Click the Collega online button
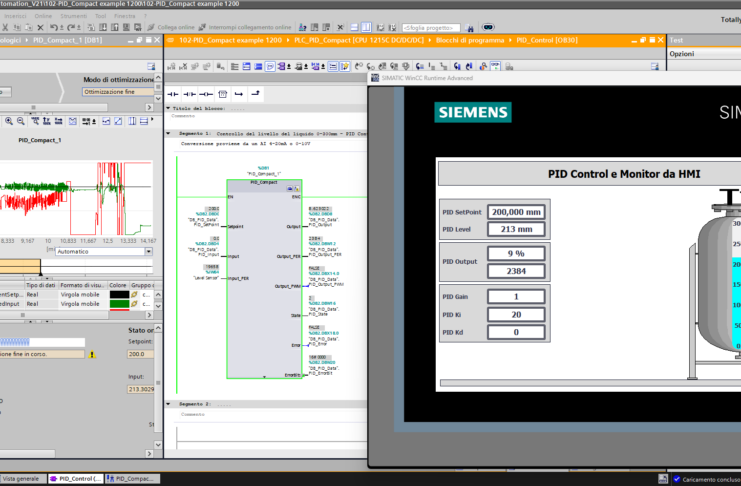This screenshot has width=741, height=486. 171,27
